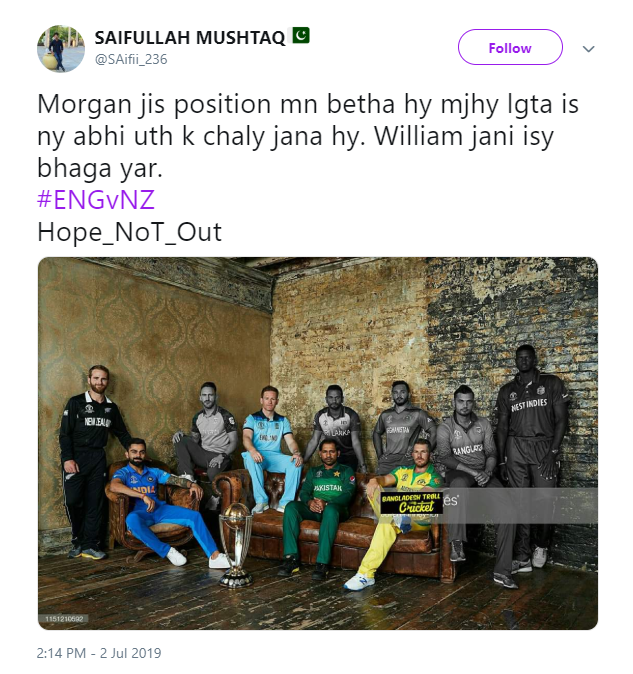Open the #ENGvNZ hashtag

click(x=96, y=200)
